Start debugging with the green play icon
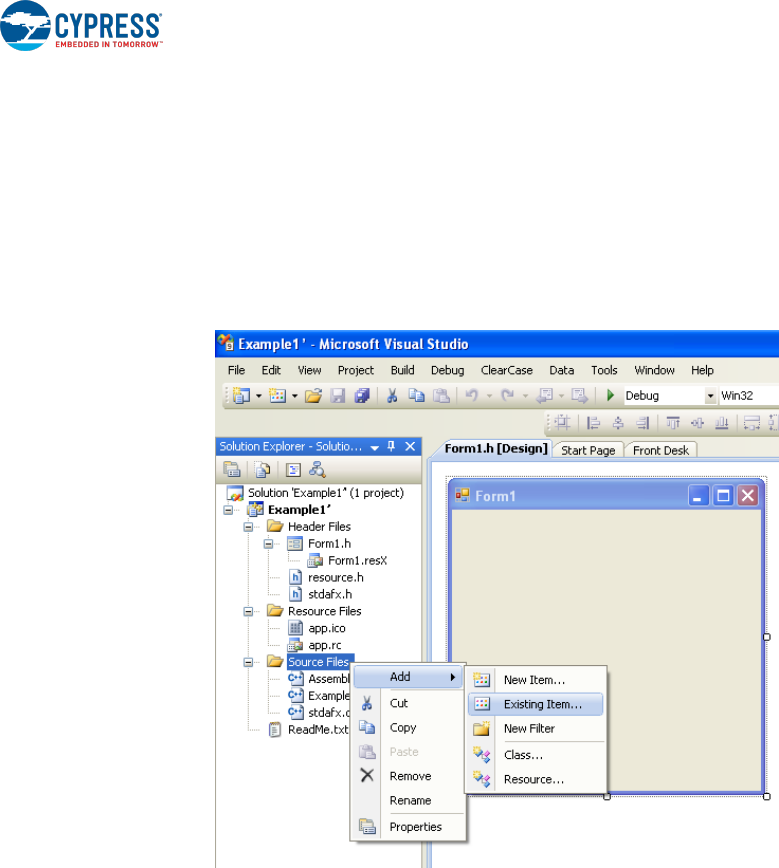Viewport: 779px width, 868px height. point(610,395)
